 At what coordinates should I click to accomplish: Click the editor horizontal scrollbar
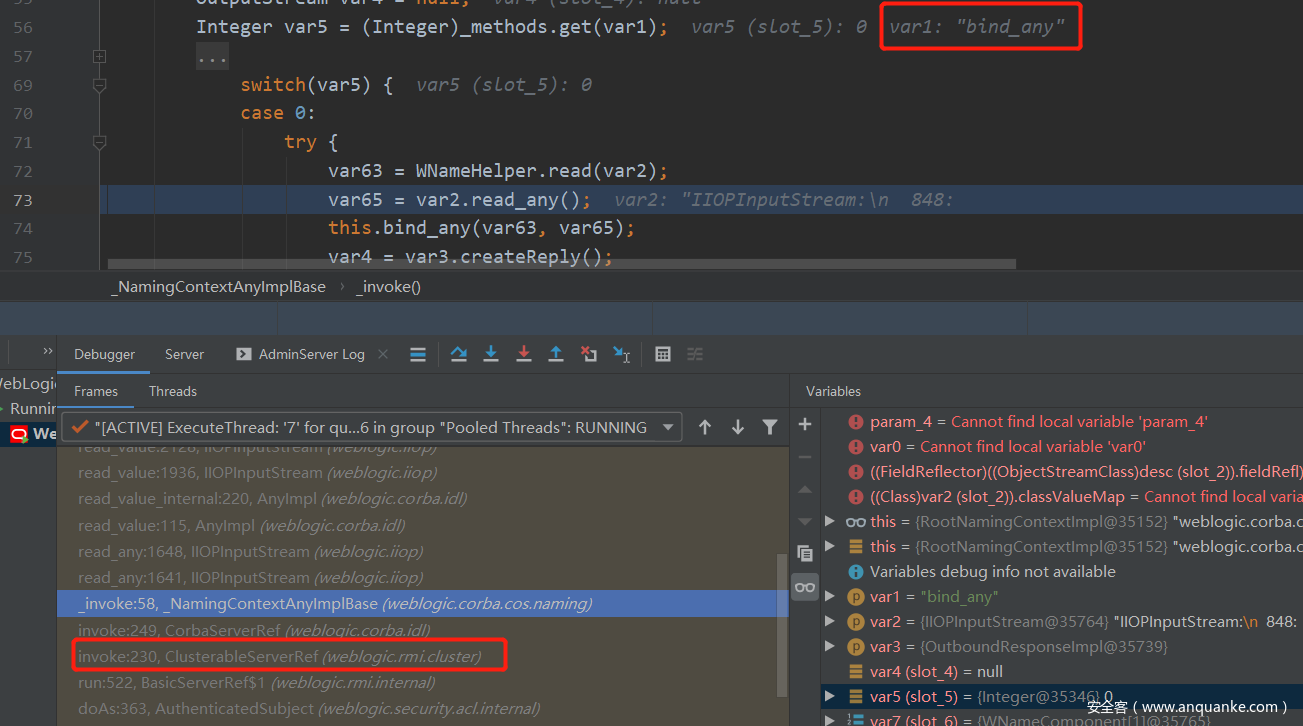(x=560, y=265)
